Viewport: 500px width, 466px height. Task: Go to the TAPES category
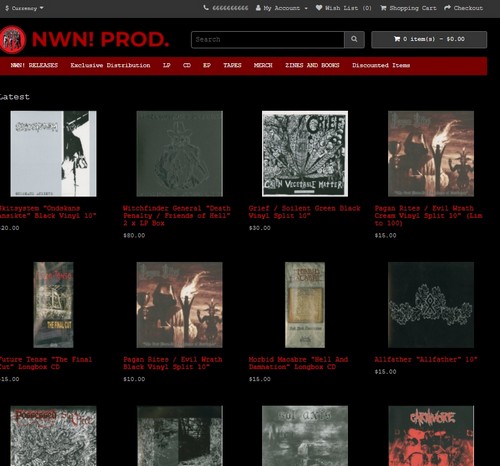click(x=232, y=65)
